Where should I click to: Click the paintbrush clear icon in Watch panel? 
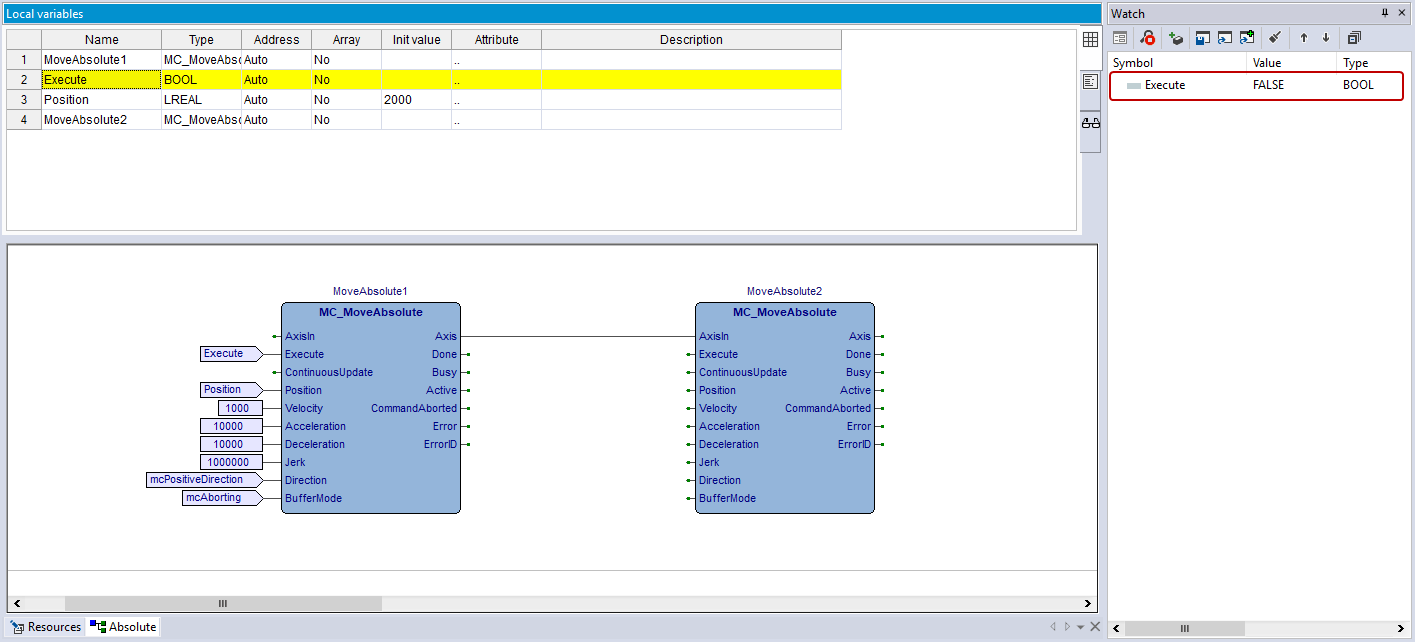click(1274, 38)
